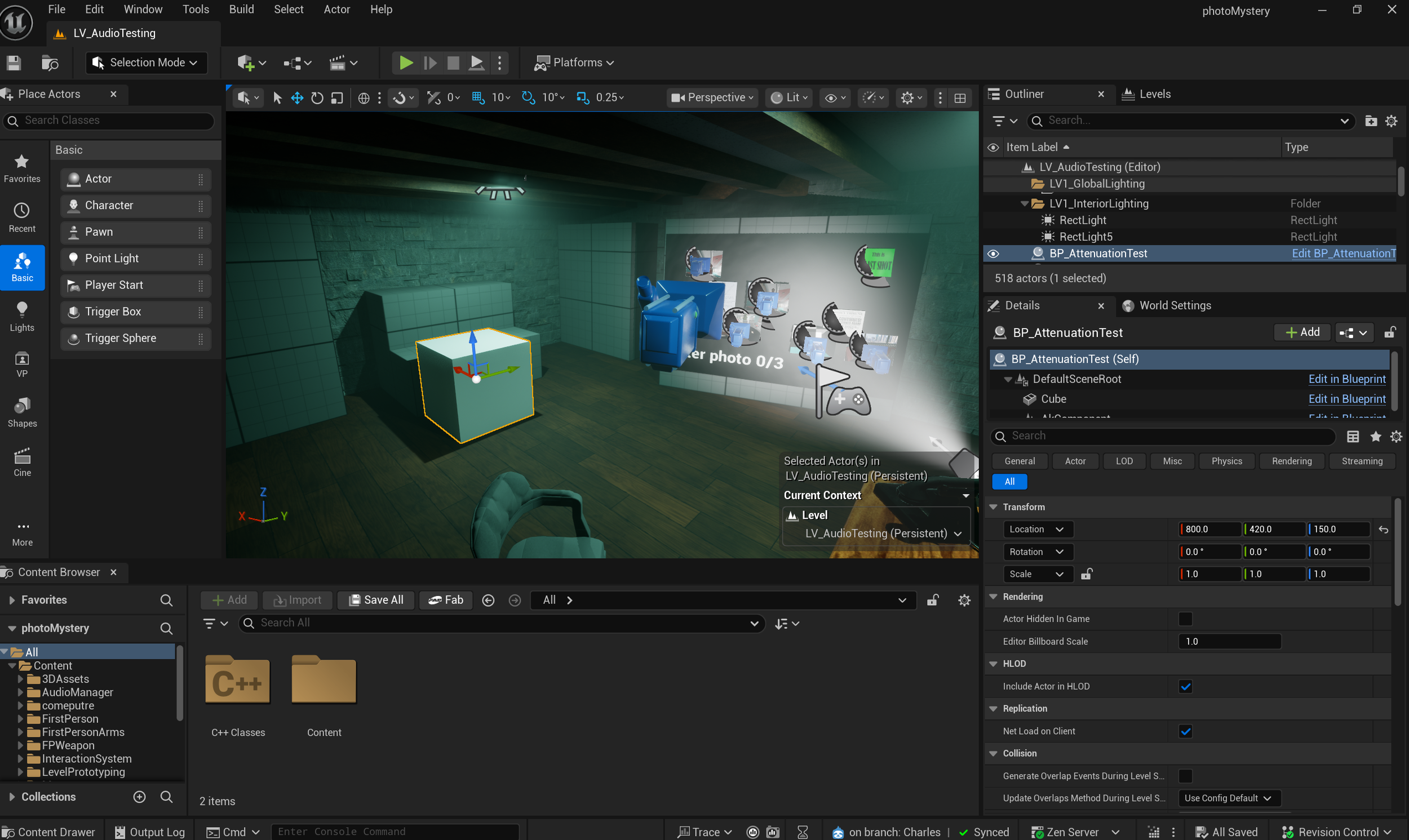Toggle visibility of BP_AttenuationTest in Outliner

(993, 254)
